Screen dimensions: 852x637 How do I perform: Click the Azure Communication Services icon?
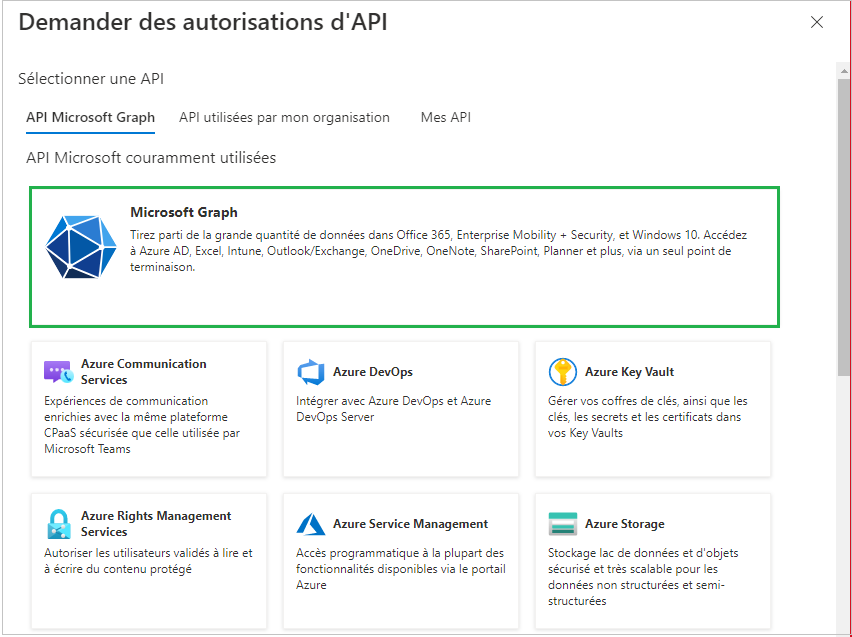59,372
